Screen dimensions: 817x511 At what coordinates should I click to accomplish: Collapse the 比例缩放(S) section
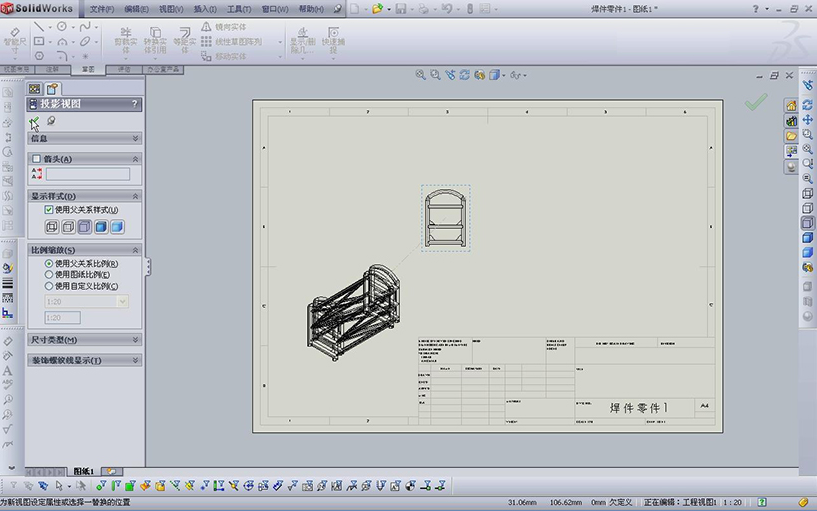click(x=135, y=250)
